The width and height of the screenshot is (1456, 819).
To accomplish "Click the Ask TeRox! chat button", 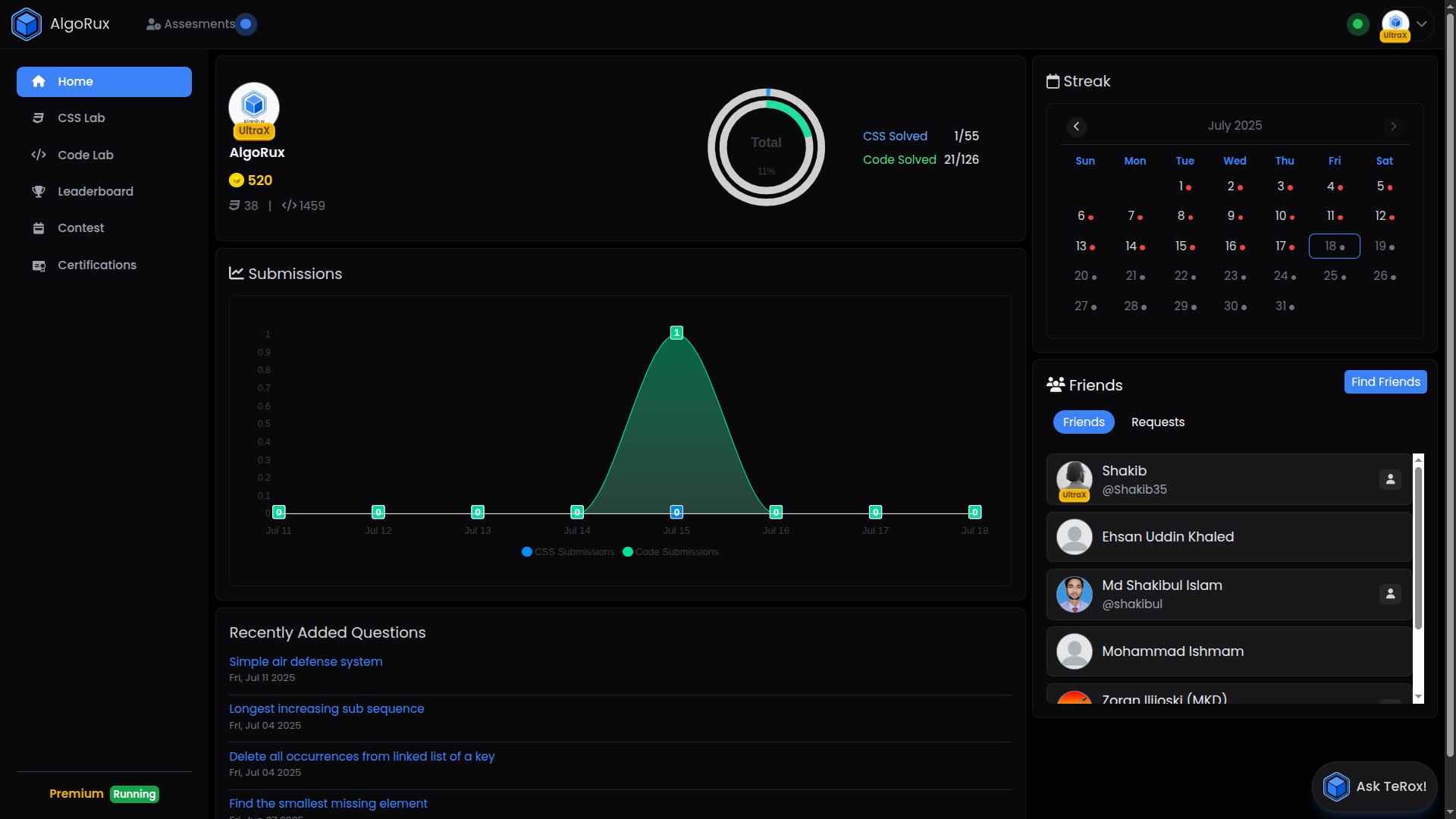I will [1374, 786].
